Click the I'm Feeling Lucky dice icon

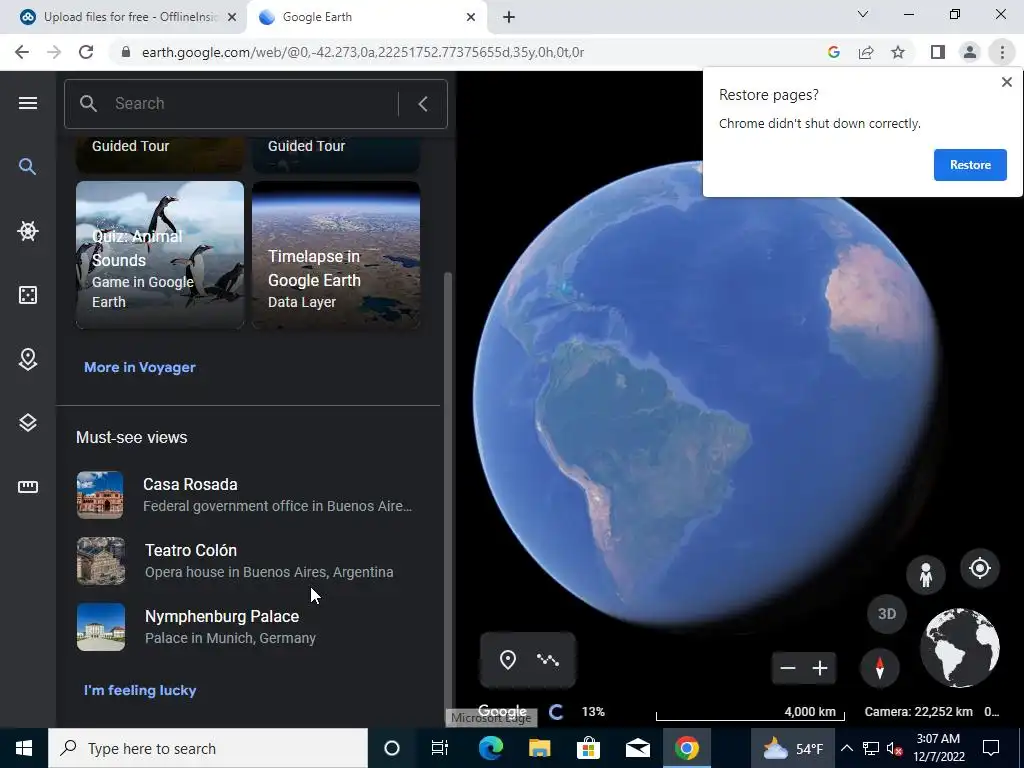click(27, 295)
